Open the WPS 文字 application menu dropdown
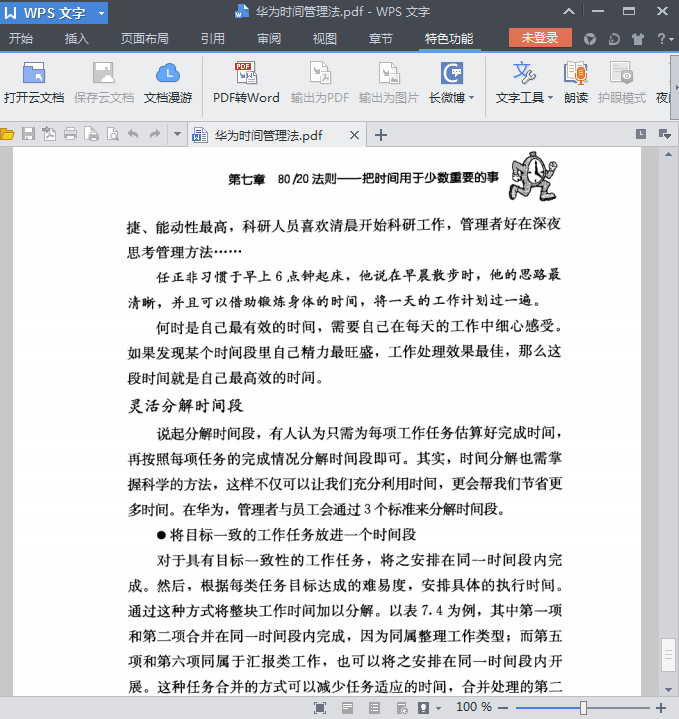 (101, 13)
